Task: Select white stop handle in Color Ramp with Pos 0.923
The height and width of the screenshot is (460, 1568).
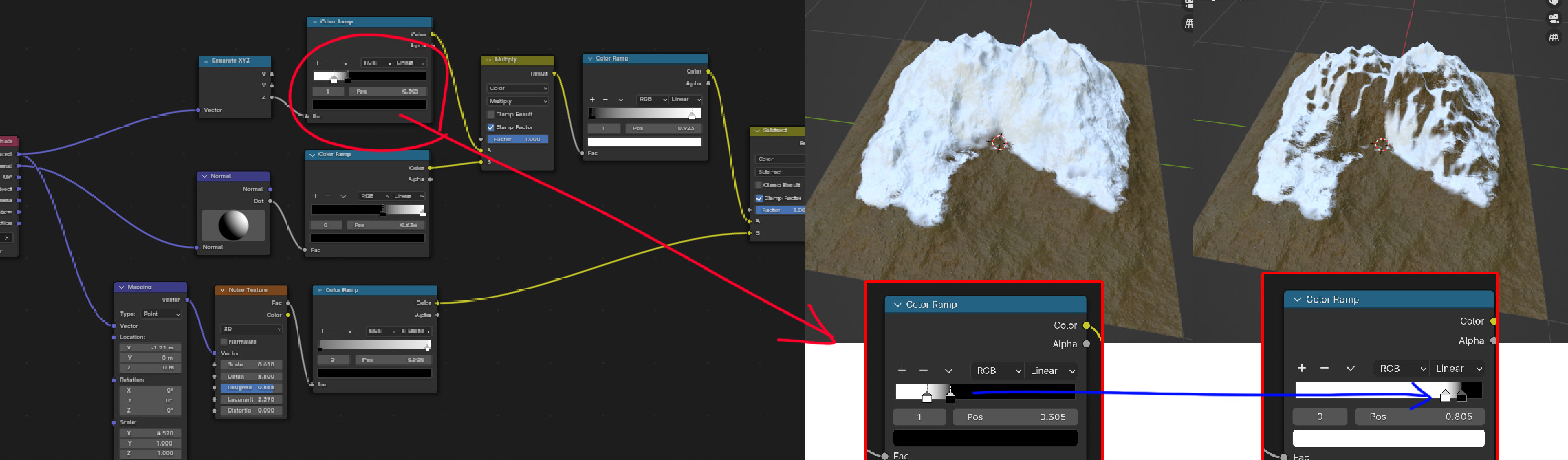Action: [x=692, y=116]
